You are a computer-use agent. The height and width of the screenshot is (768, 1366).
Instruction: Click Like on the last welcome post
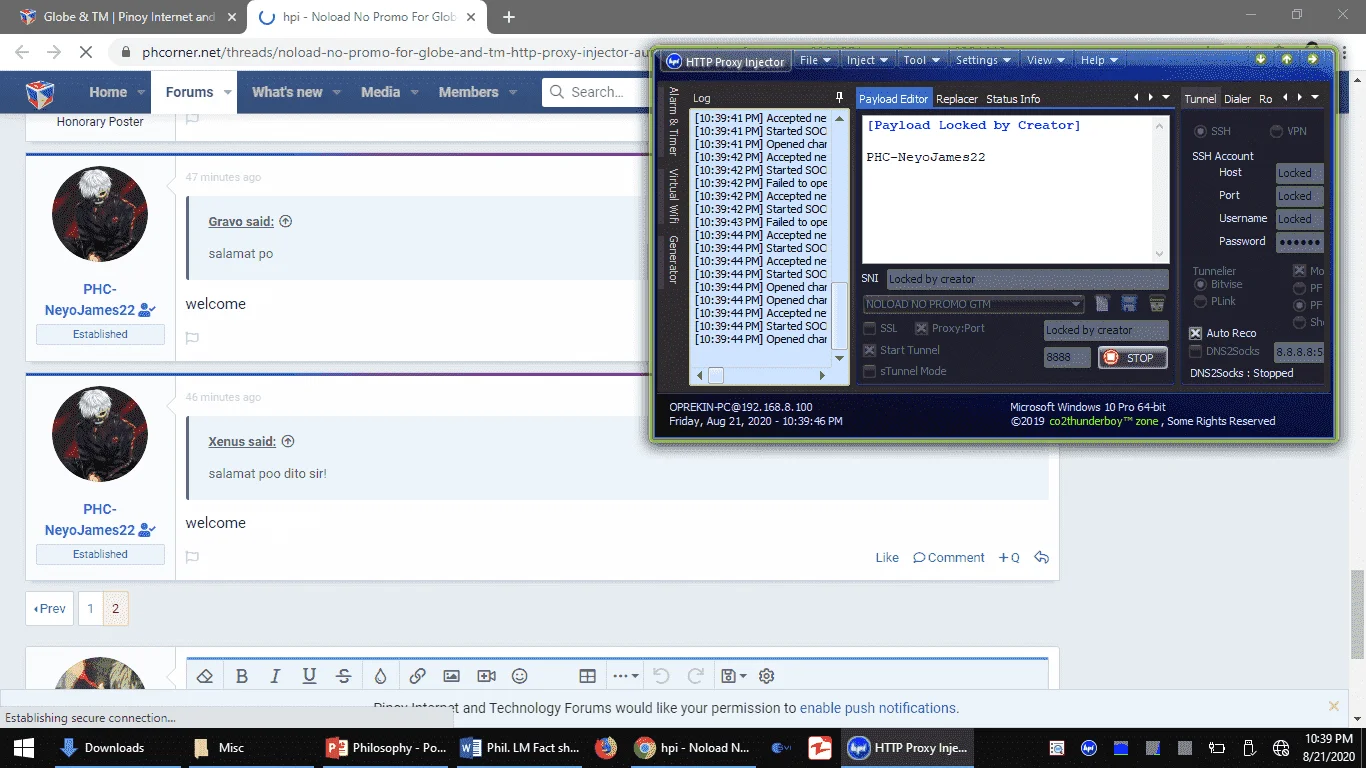pos(887,558)
